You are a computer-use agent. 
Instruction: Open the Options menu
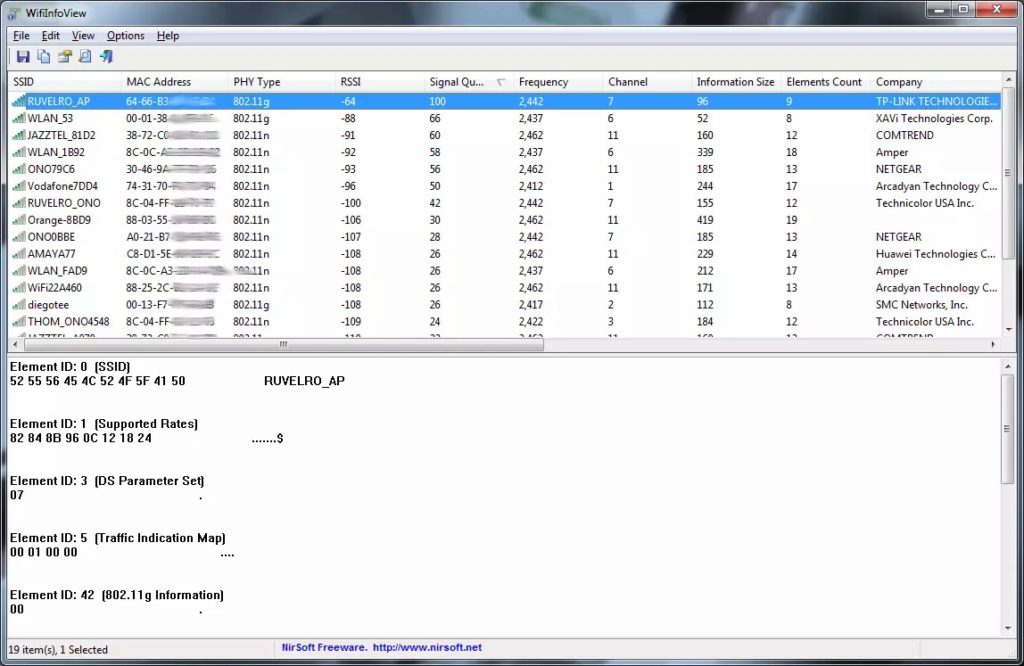[125, 36]
